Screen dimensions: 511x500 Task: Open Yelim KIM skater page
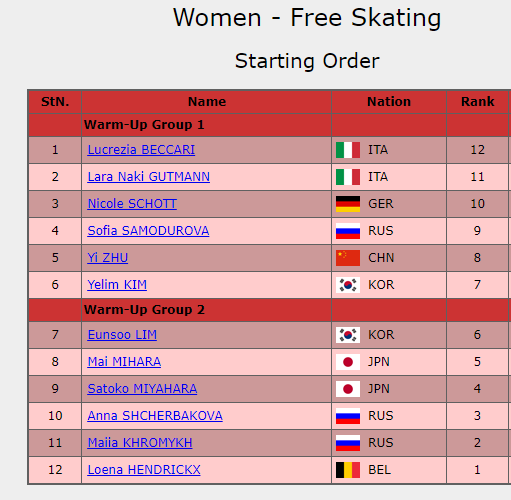[117, 285]
